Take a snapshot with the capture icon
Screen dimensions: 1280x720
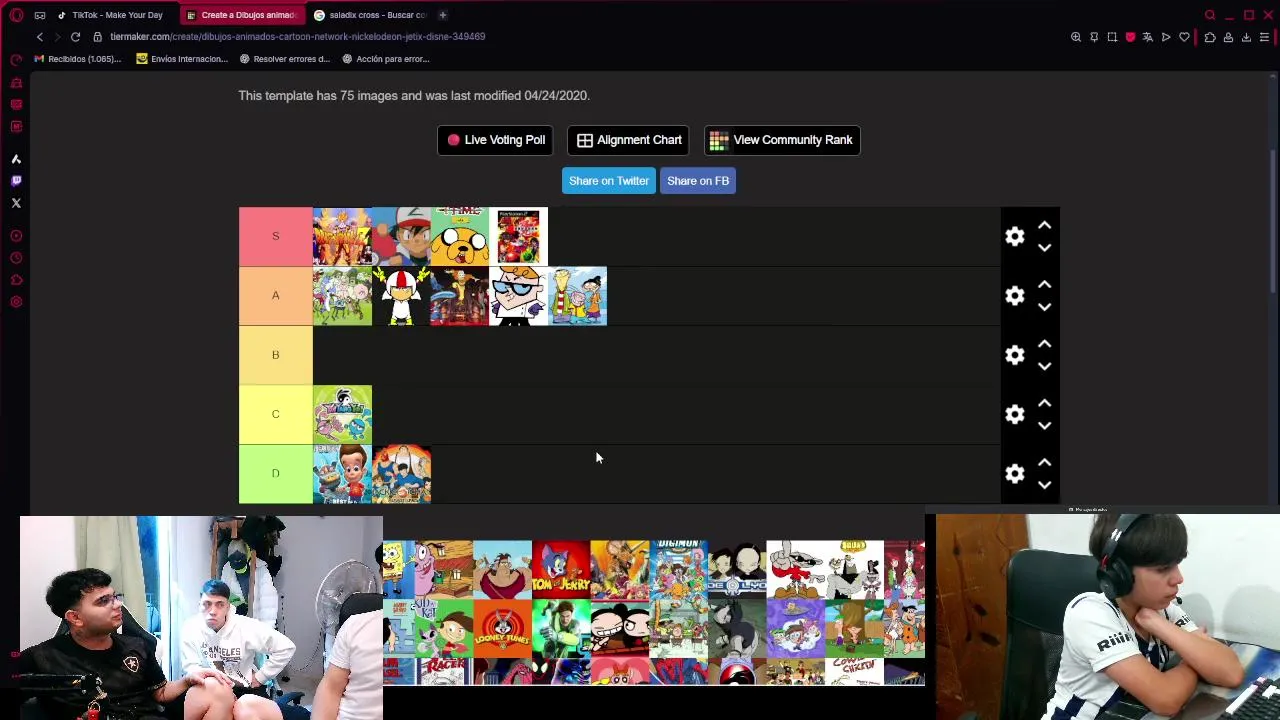coord(1112,37)
